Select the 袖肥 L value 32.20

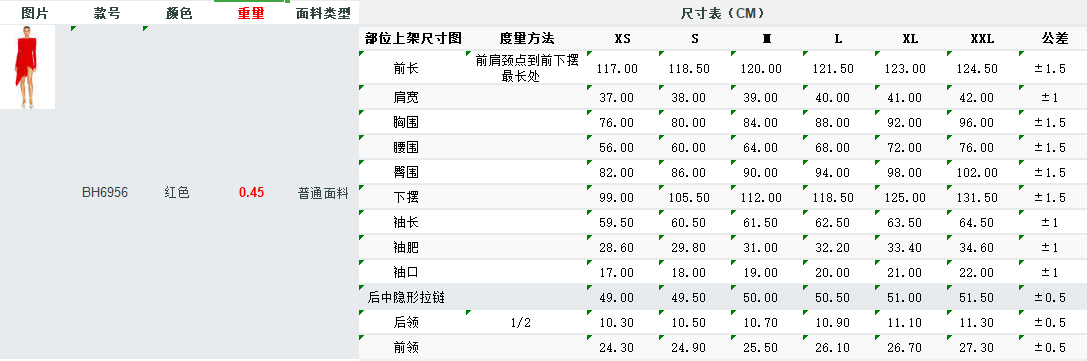(837, 247)
